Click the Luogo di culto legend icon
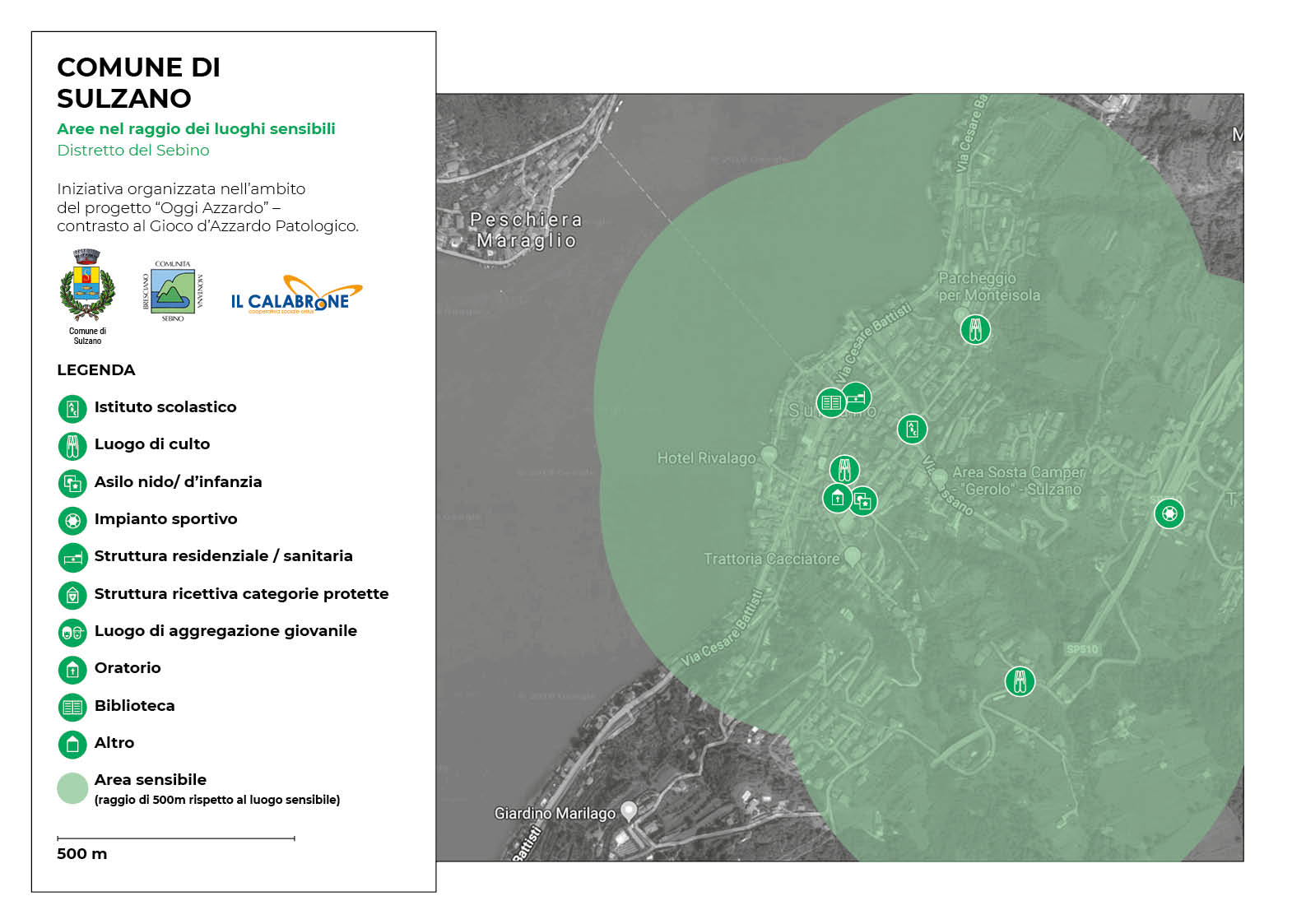This screenshot has height=924, width=1306. [x=72, y=446]
